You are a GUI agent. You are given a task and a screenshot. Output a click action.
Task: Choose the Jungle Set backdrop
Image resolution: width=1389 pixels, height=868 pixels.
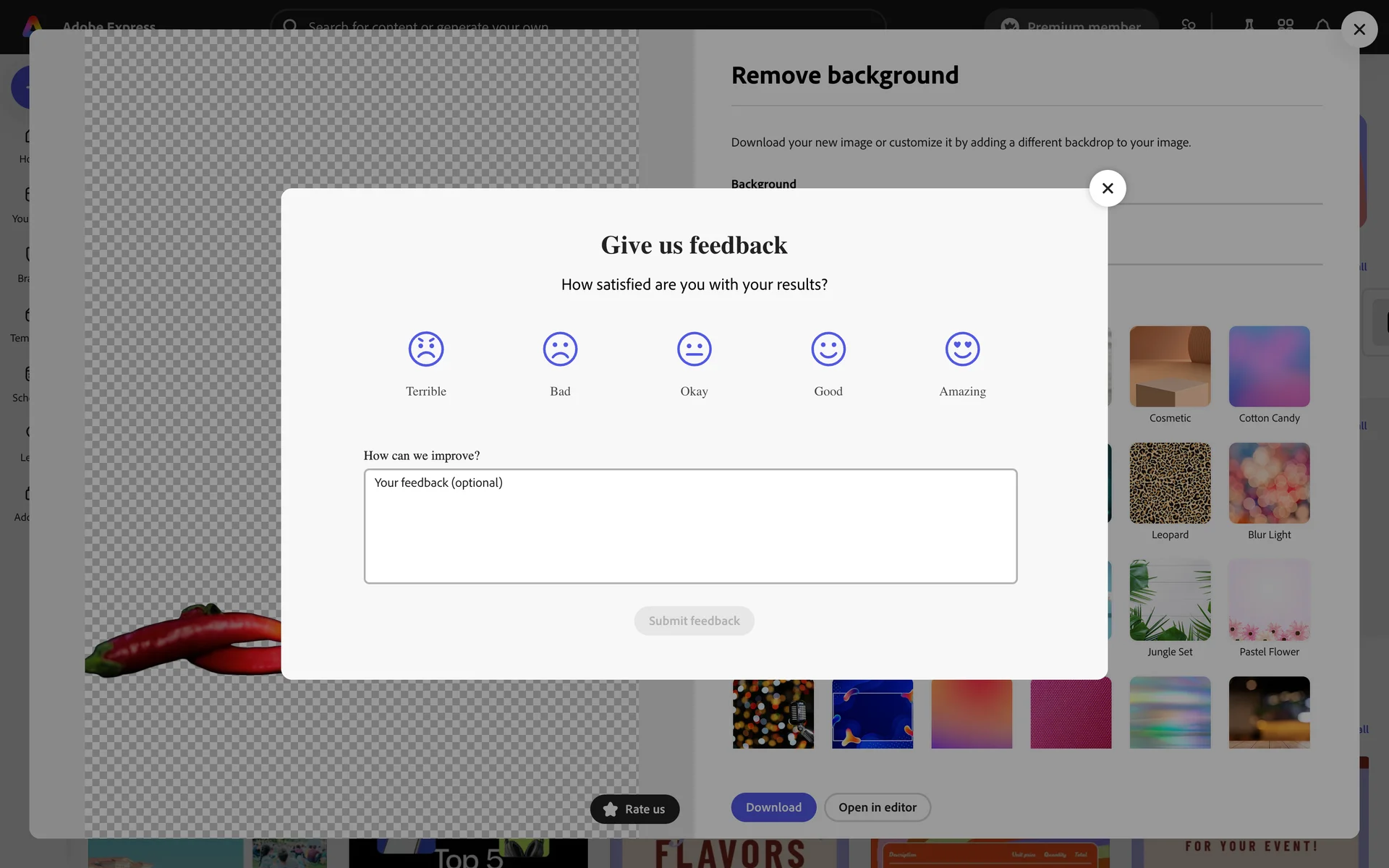pyautogui.click(x=1170, y=600)
